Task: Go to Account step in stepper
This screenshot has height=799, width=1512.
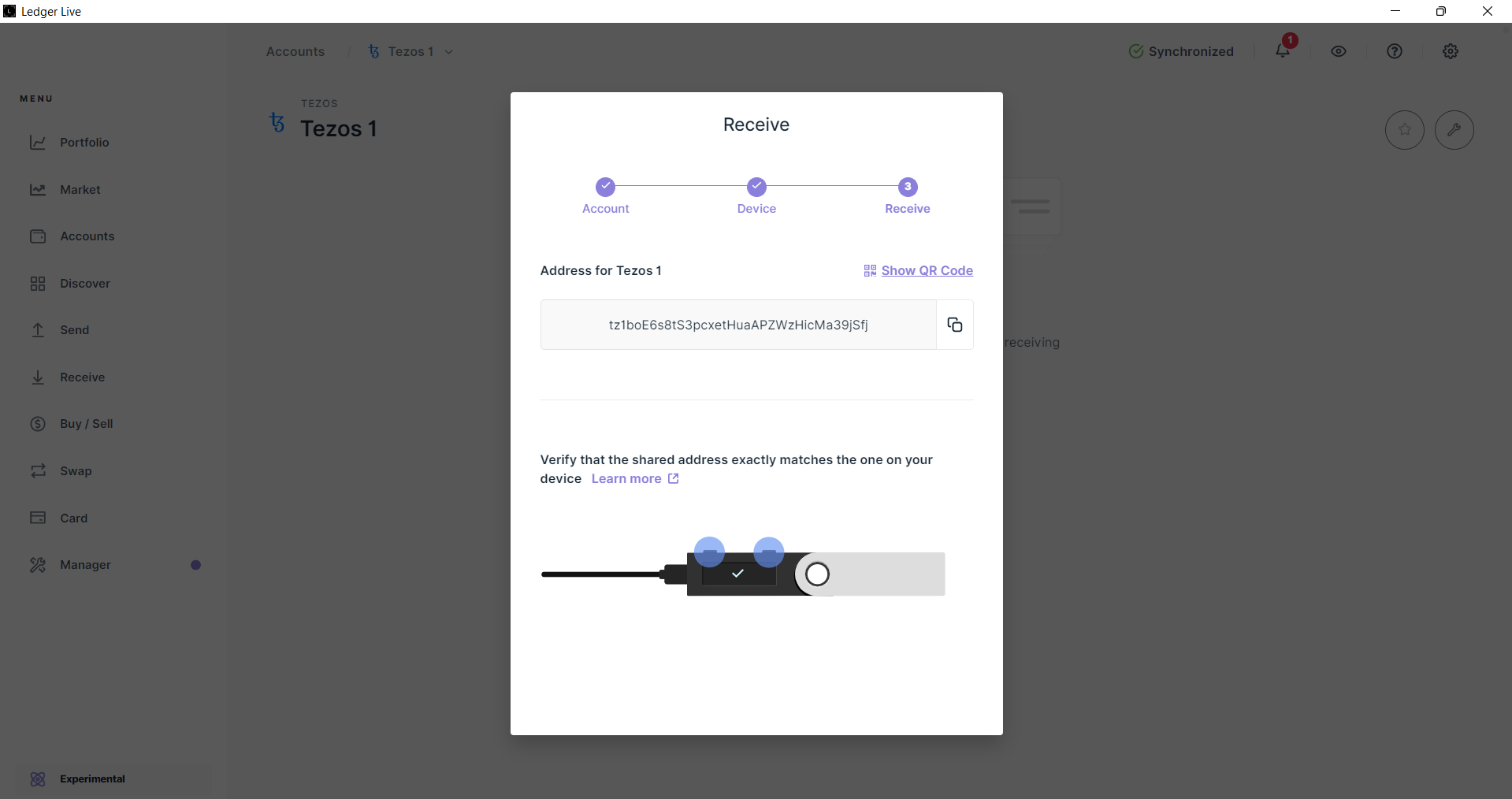Action: [605, 195]
